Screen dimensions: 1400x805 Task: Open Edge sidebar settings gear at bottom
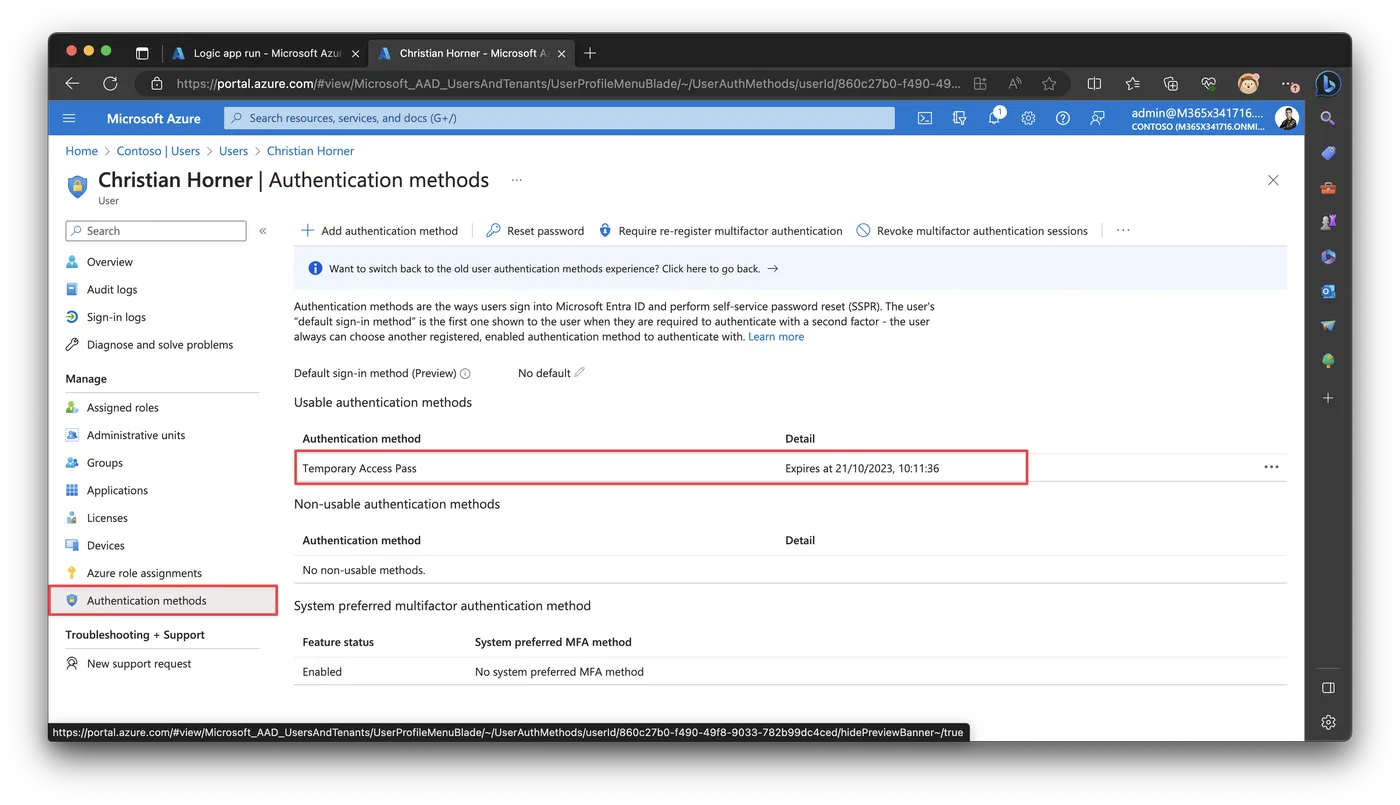[1328, 722]
